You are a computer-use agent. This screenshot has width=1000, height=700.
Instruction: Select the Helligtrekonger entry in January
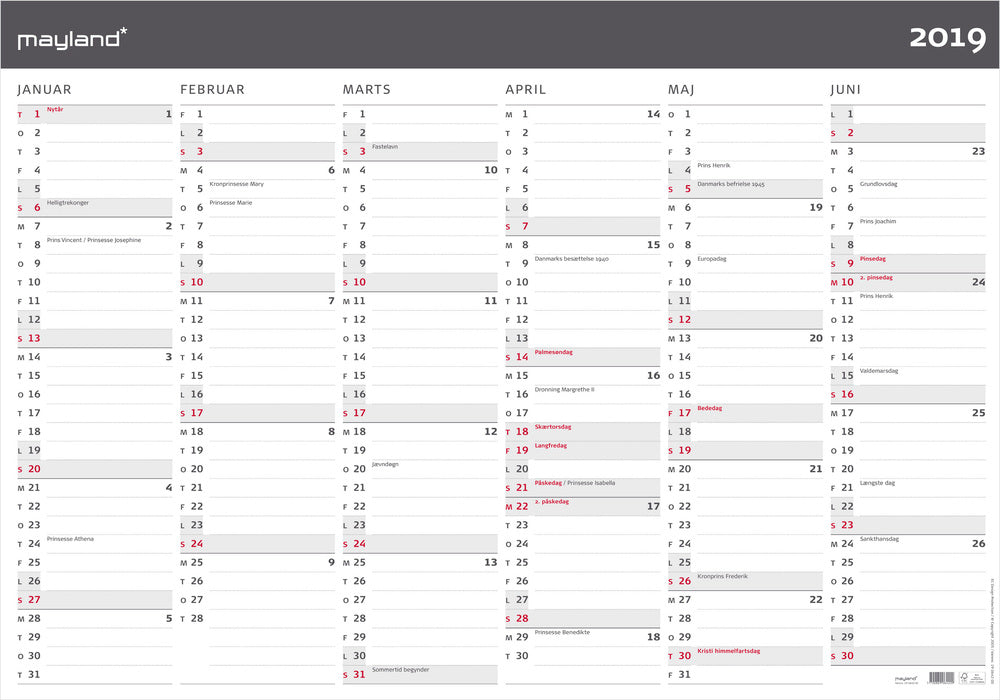(68, 203)
